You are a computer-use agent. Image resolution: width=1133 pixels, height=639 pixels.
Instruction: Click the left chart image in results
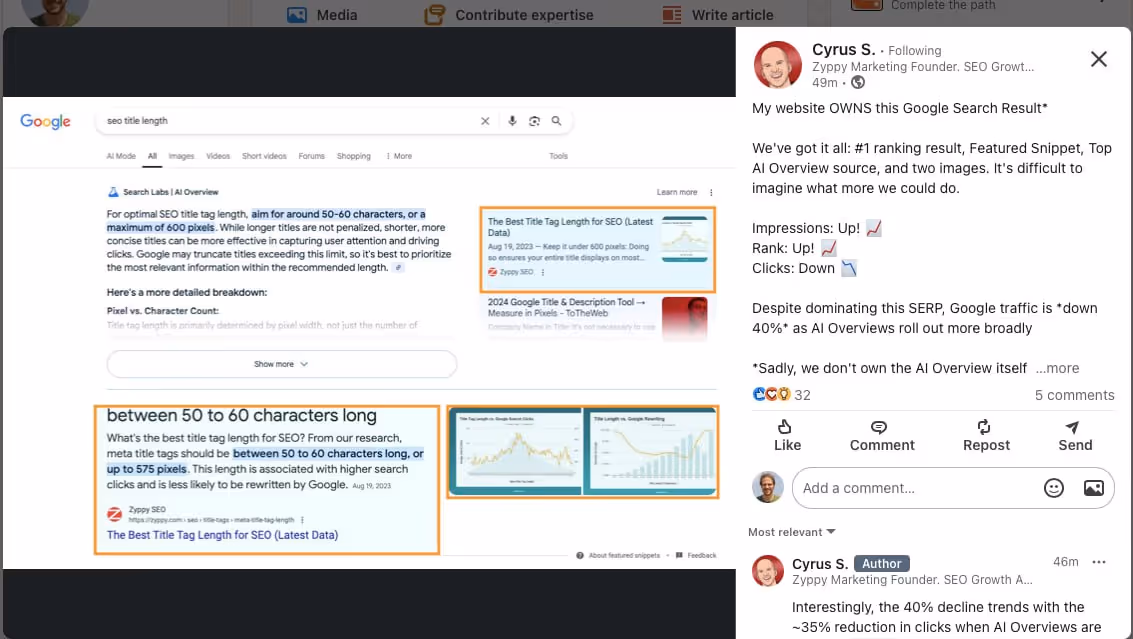(514, 452)
